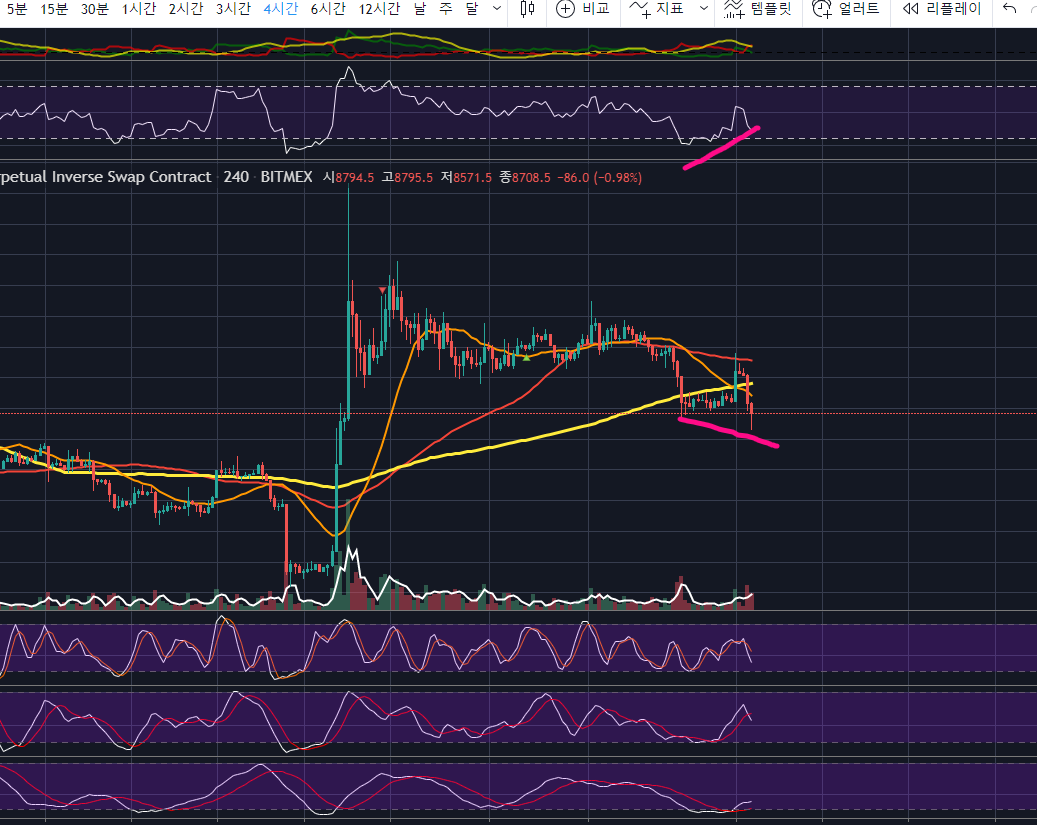Viewport: 1037px width, 825px height.
Task: Choose the 6시간 interval
Action: tap(328, 9)
